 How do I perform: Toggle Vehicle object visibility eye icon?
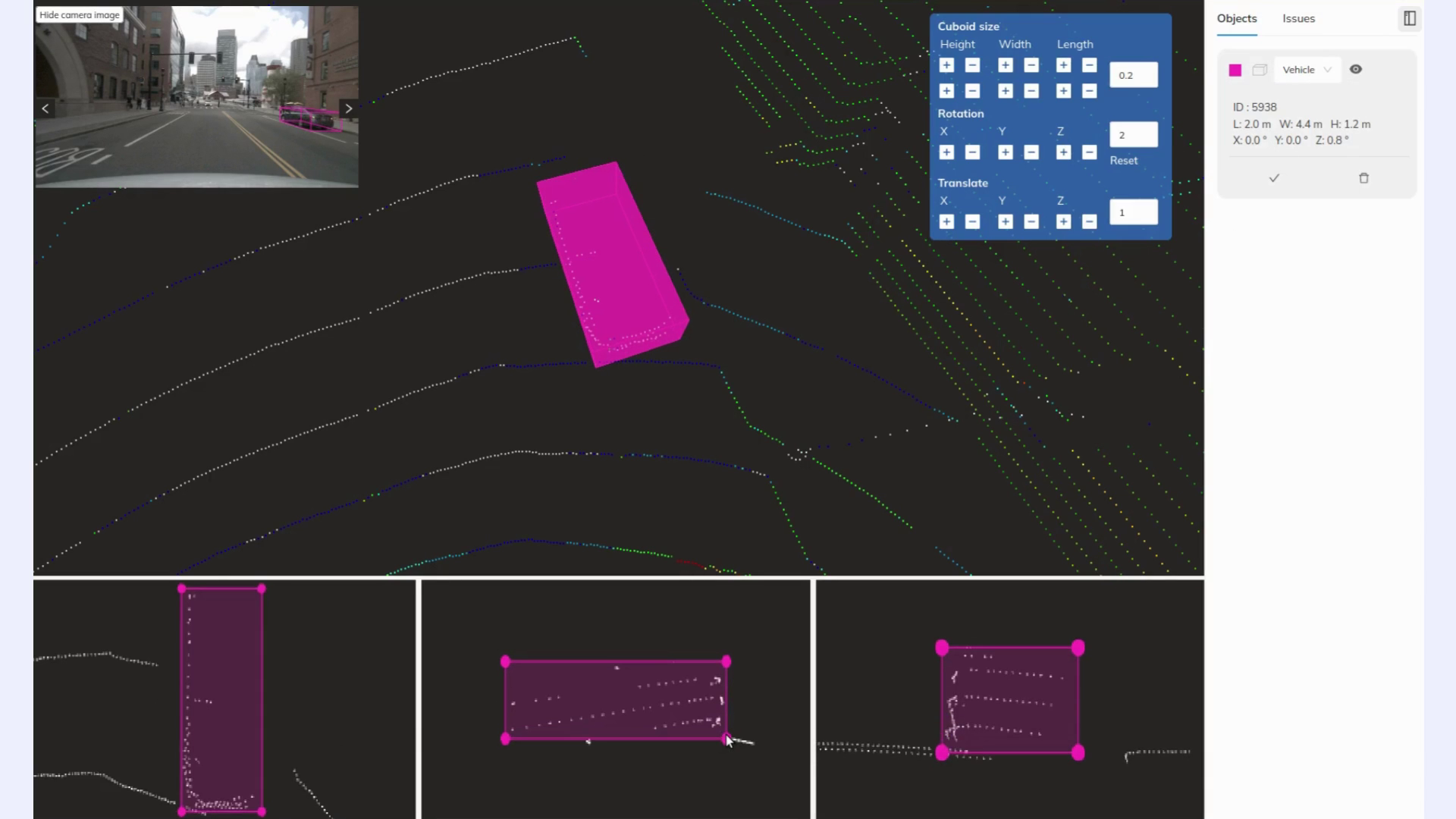coord(1356,70)
